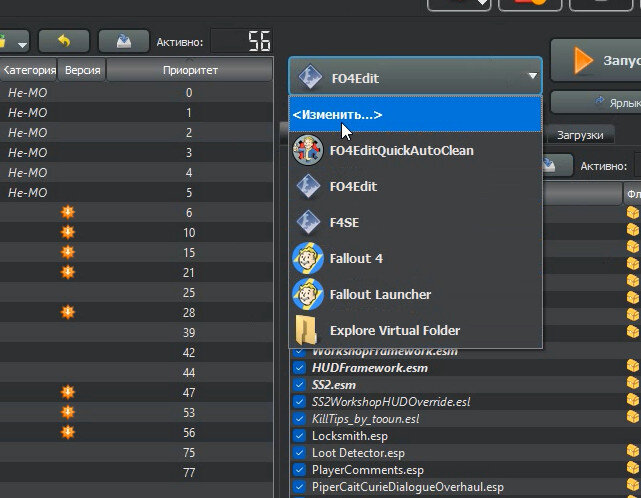This screenshot has width=641, height=498.
Task: Select PiperCaitCurieDialogueOverhaul.esp plugin name
Action: pyautogui.click(x=408, y=487)
